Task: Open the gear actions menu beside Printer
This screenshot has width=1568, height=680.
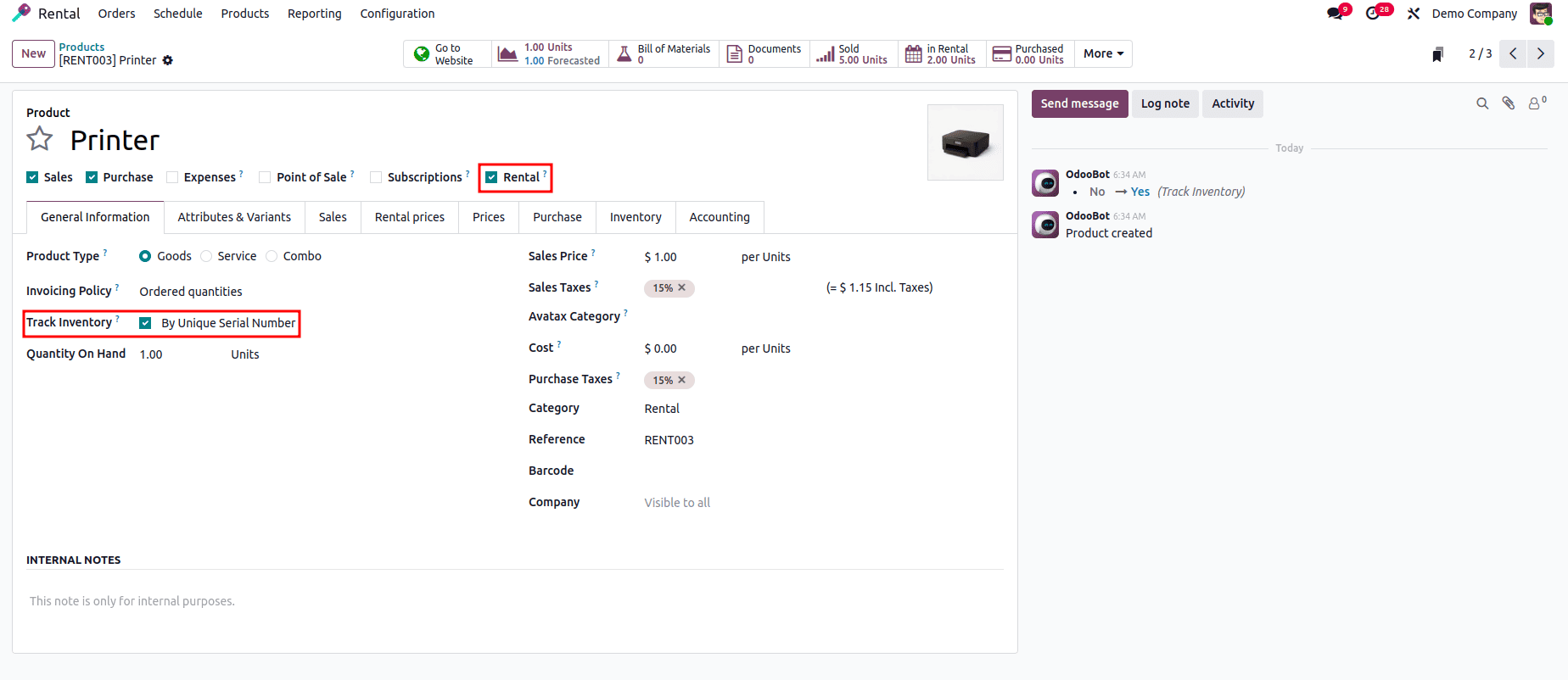Action: tap(168, 60)
